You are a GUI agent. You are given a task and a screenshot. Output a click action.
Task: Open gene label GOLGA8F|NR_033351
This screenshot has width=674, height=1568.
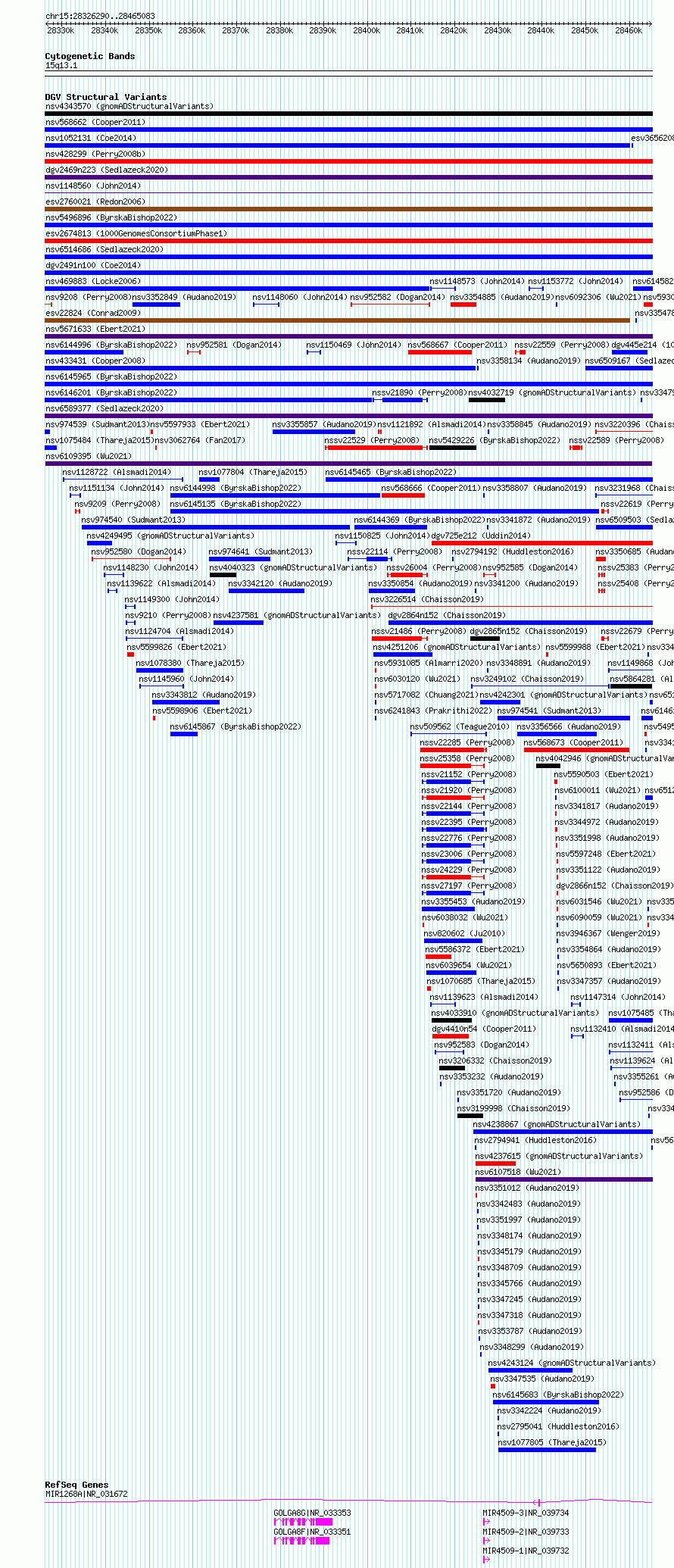312,1532
